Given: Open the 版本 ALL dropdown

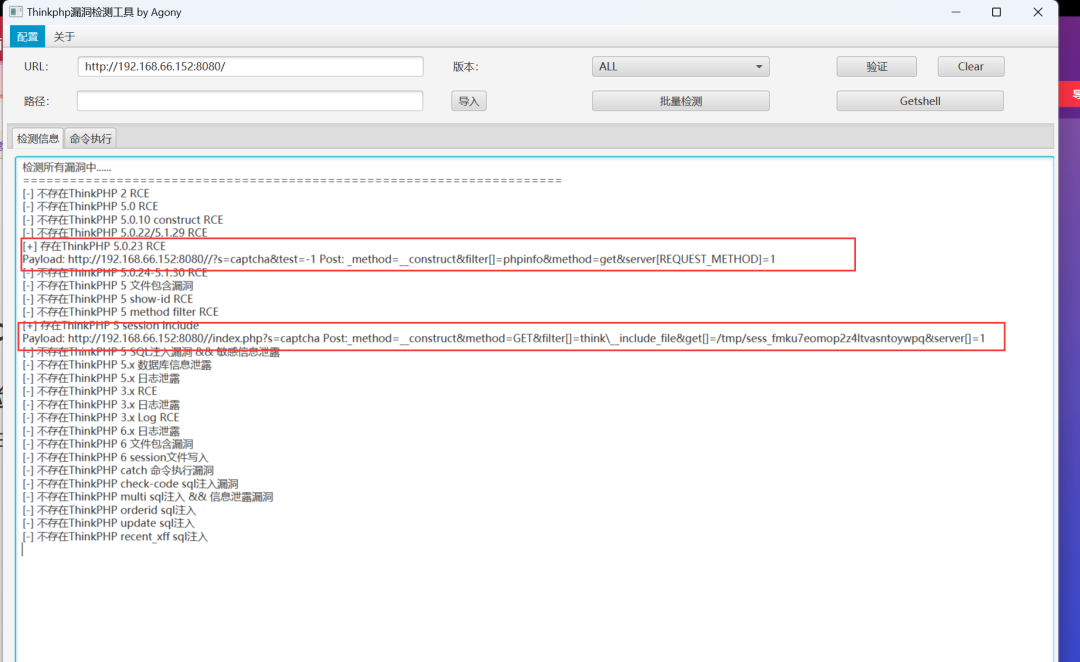Looking at the screenshot, I should [681, 67].
